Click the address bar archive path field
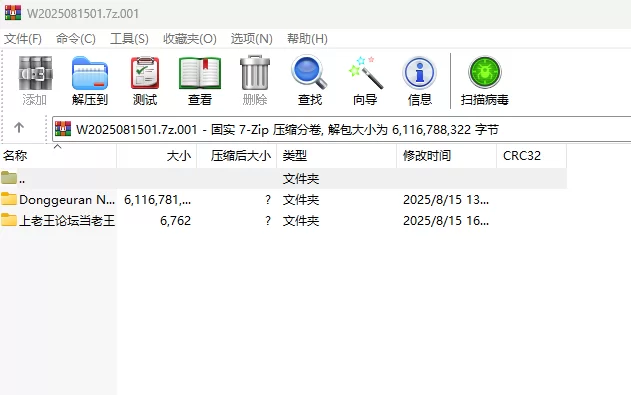Image resolution: width=631 pixels, height=395 pixels. (341, 129)
